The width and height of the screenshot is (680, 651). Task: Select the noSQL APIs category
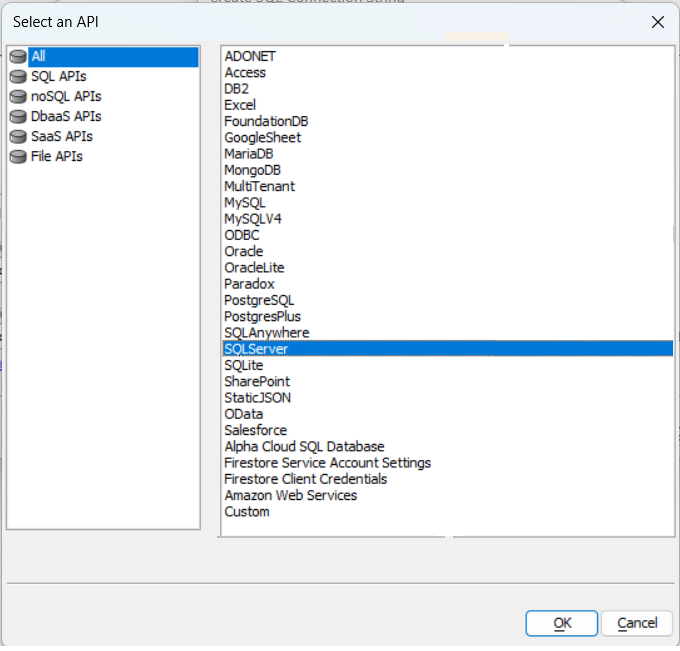pos(66,97)
